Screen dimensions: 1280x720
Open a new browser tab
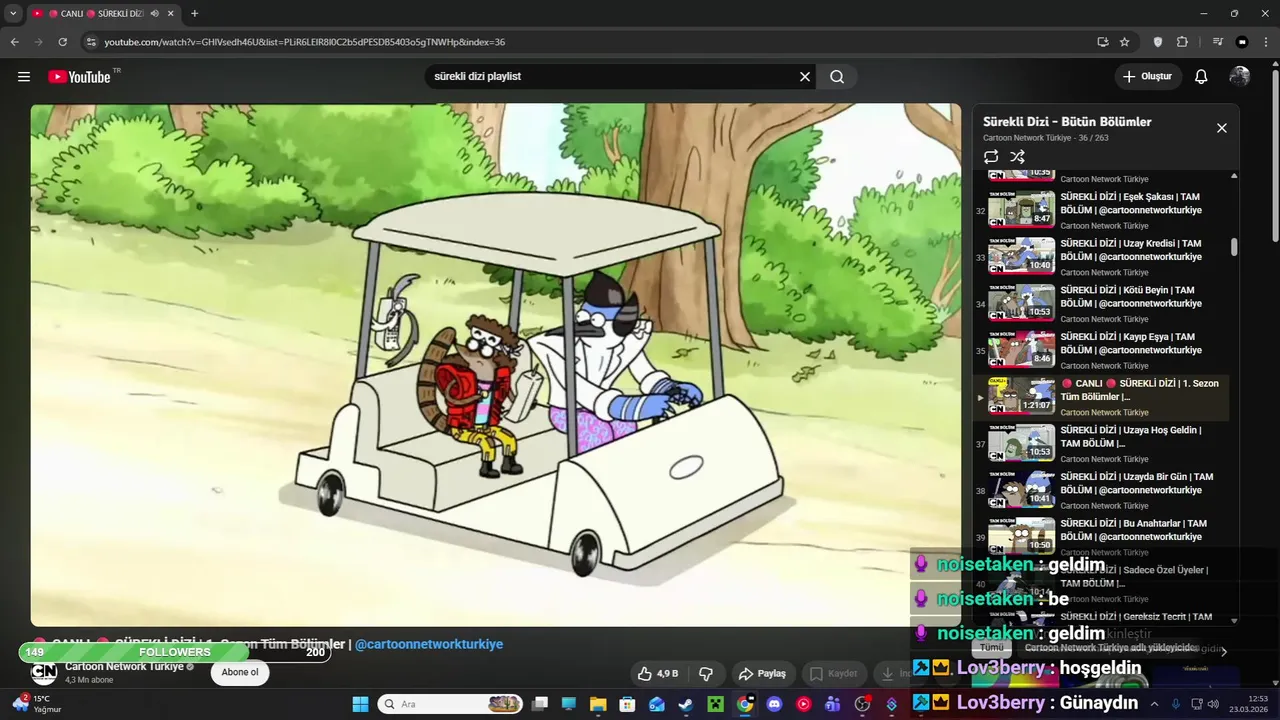point(194,14)
